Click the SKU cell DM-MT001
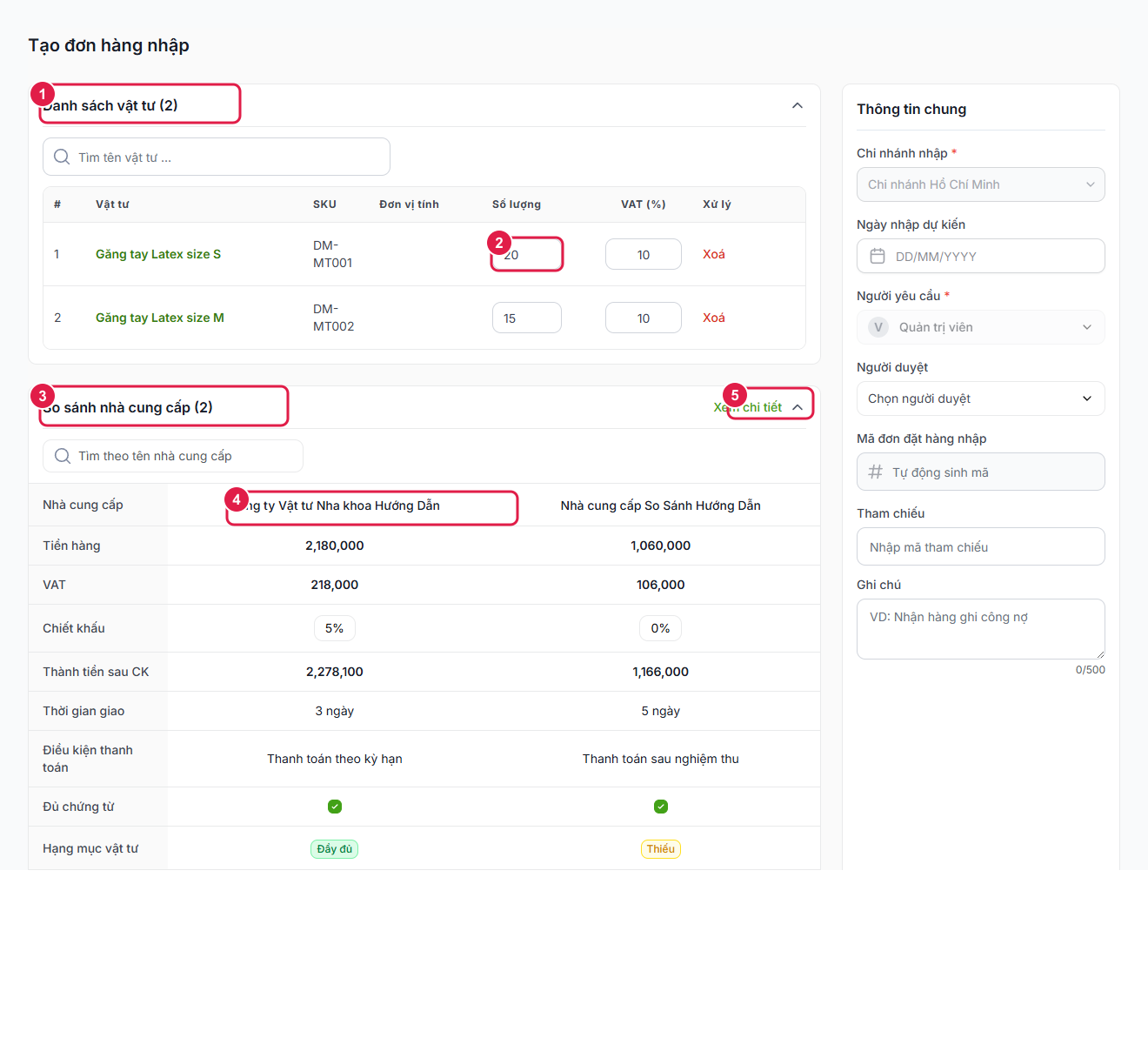 [x=333, y=254]
